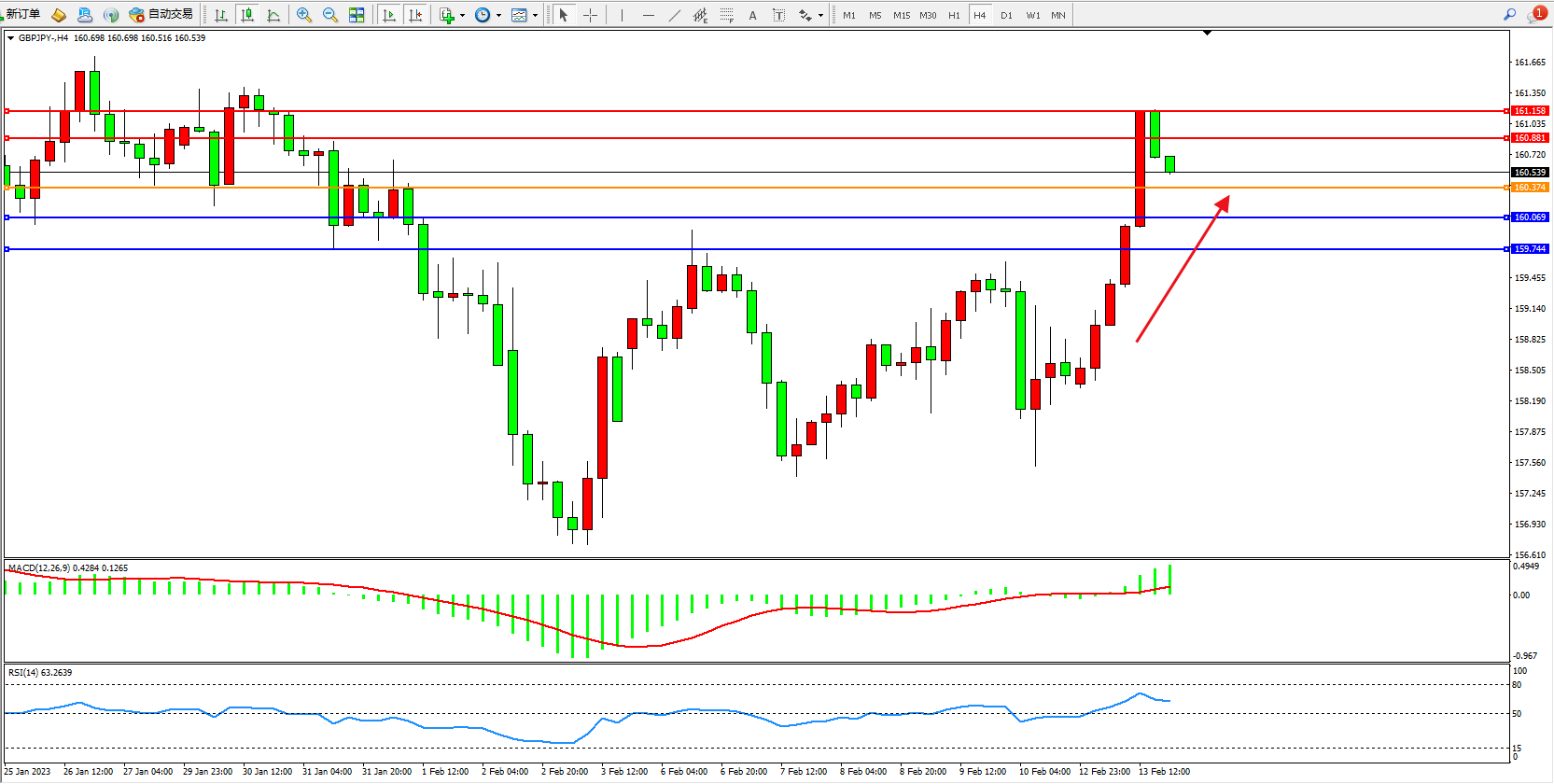Expand the periodicity clock dropdown
The height and width of the screenshot is (784, 1554).
pos(498,15)
